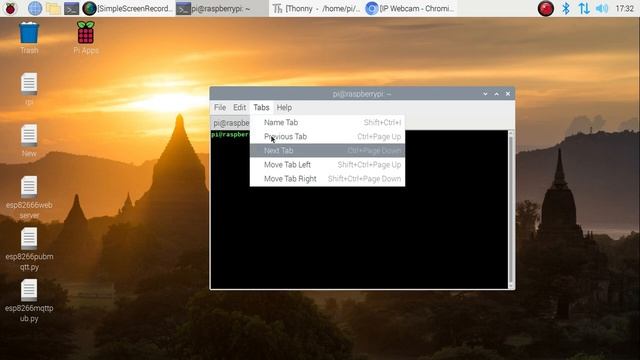The image size is (640, 360).
Task: Open the File Manager folder icon
Action: coord(53,9)
